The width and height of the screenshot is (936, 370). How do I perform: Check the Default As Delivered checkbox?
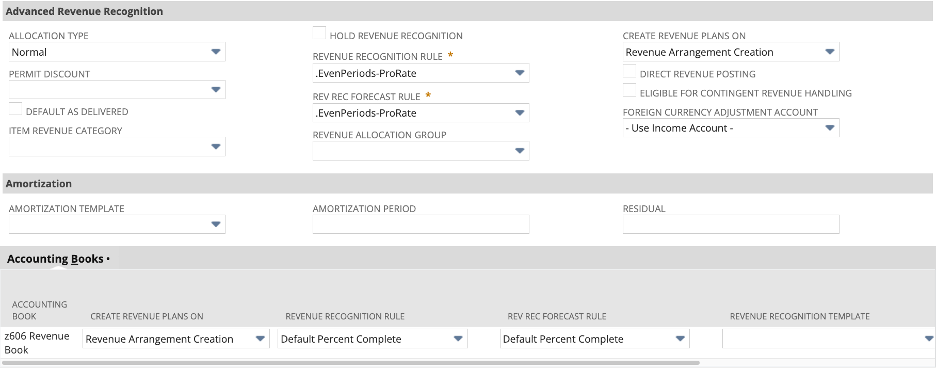pyautogui.click(x=16, y=109)
